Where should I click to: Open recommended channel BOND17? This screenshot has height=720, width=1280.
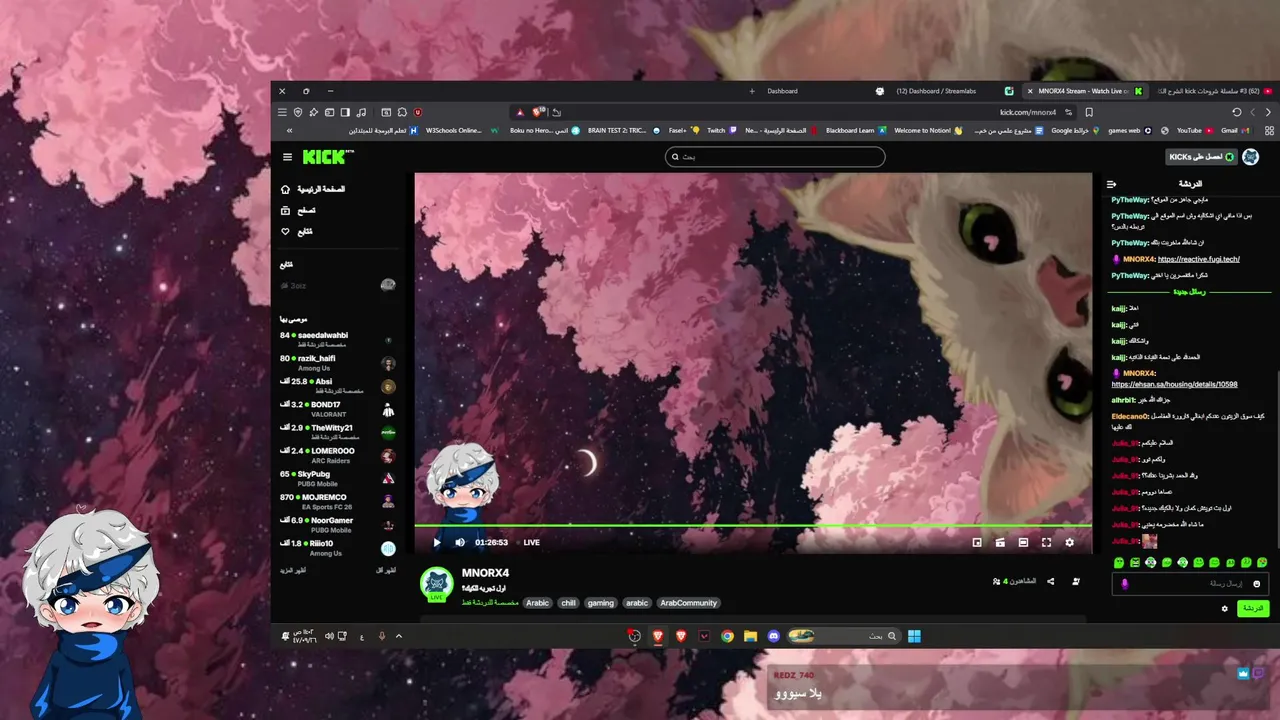(x=338, y=409)
